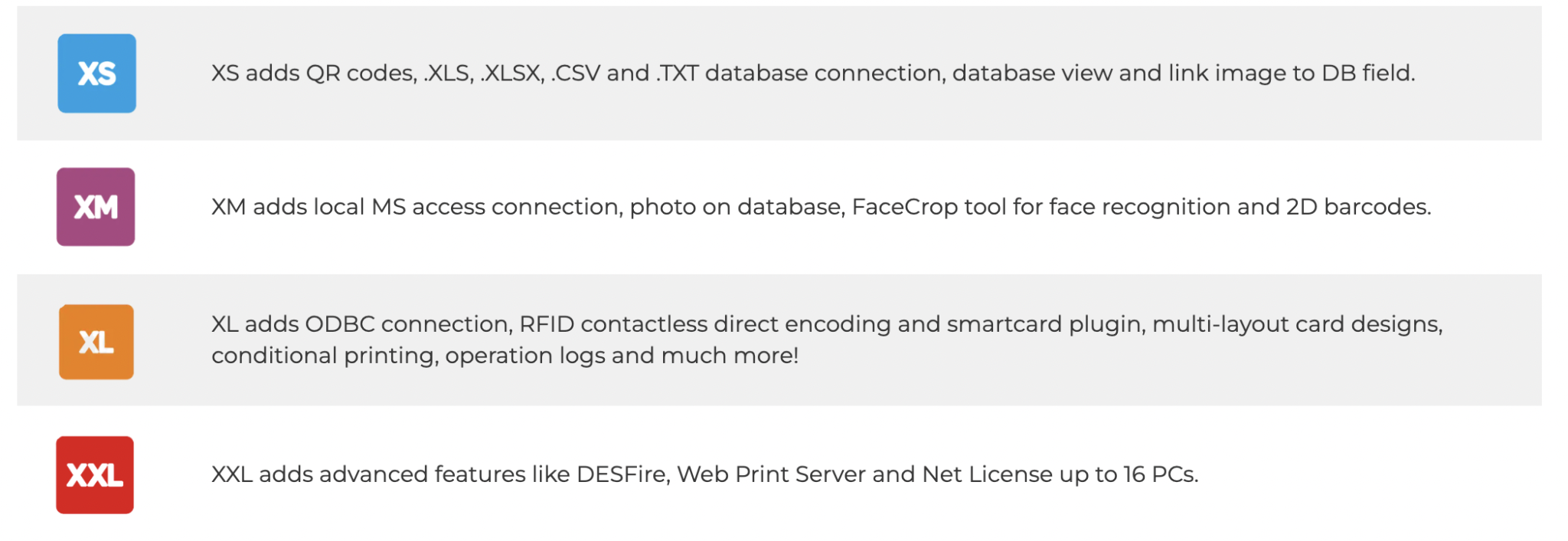The width and height of the screenshot is (1568, 541).
Task: Click the XS edition description sentence
Action: (x=812, y=74)
